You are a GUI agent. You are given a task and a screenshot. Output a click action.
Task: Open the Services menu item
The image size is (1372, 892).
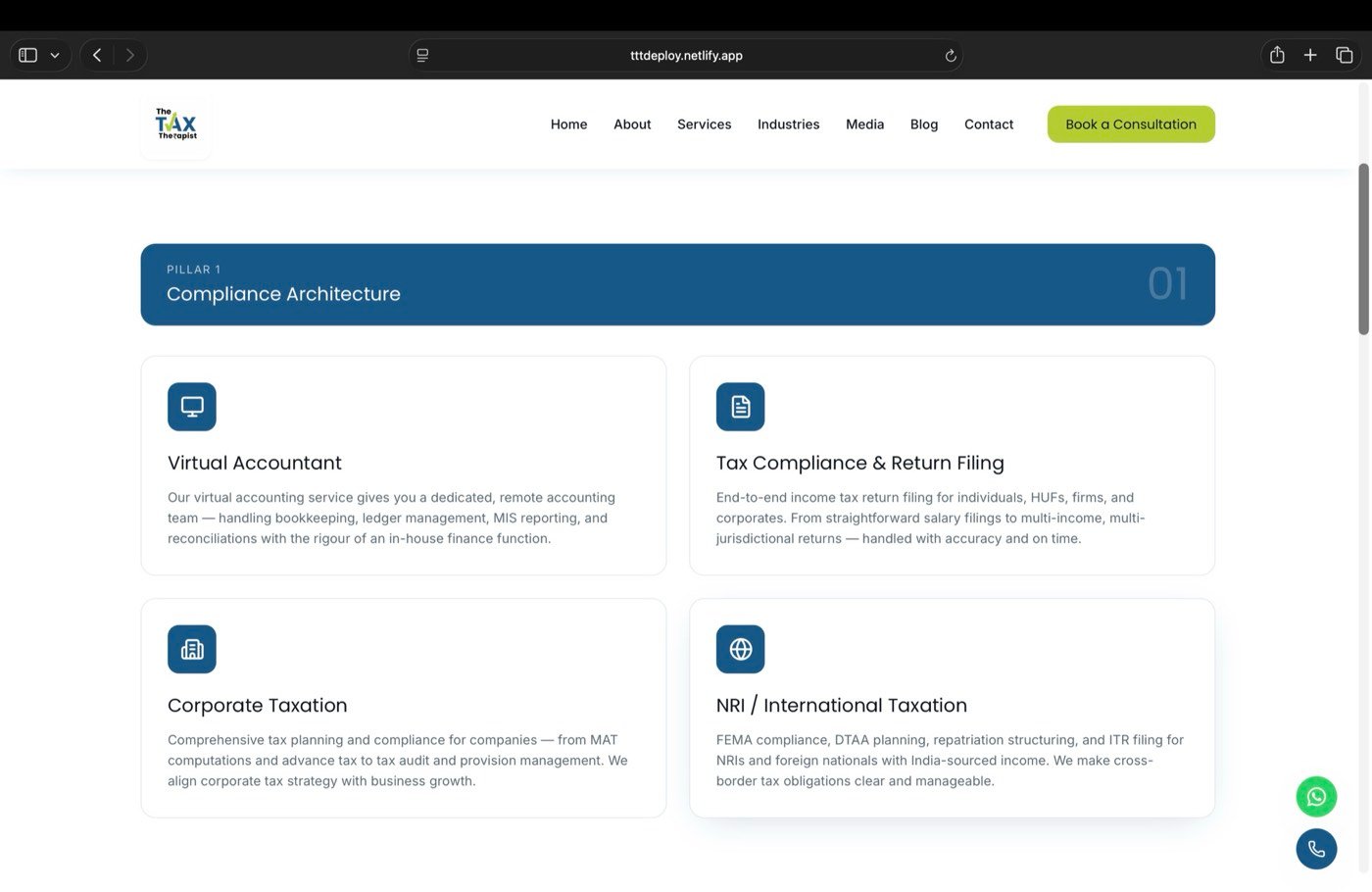pos(704,124)
